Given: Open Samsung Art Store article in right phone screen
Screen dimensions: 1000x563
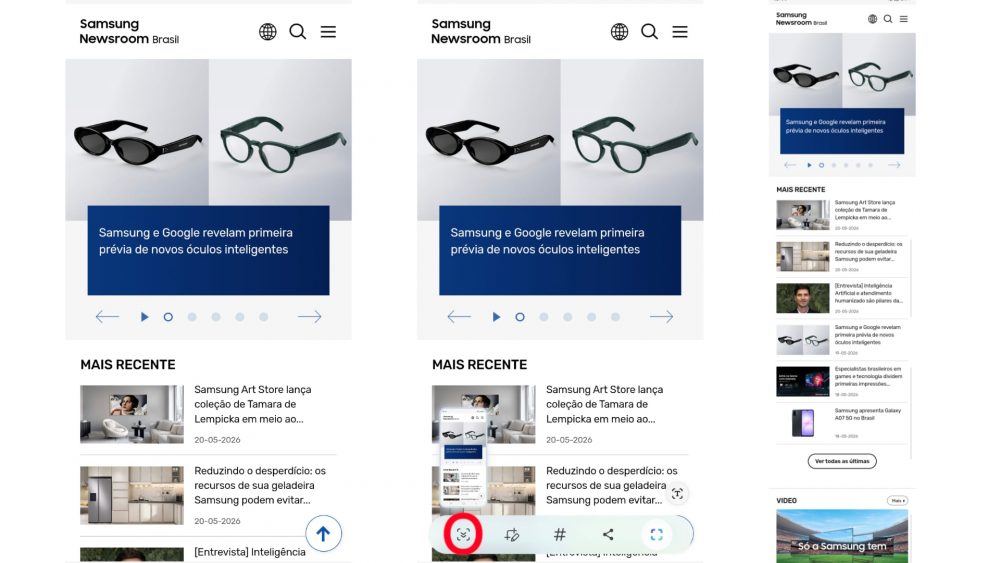Looking at the screenshot, I should click(x=865, y=210).
